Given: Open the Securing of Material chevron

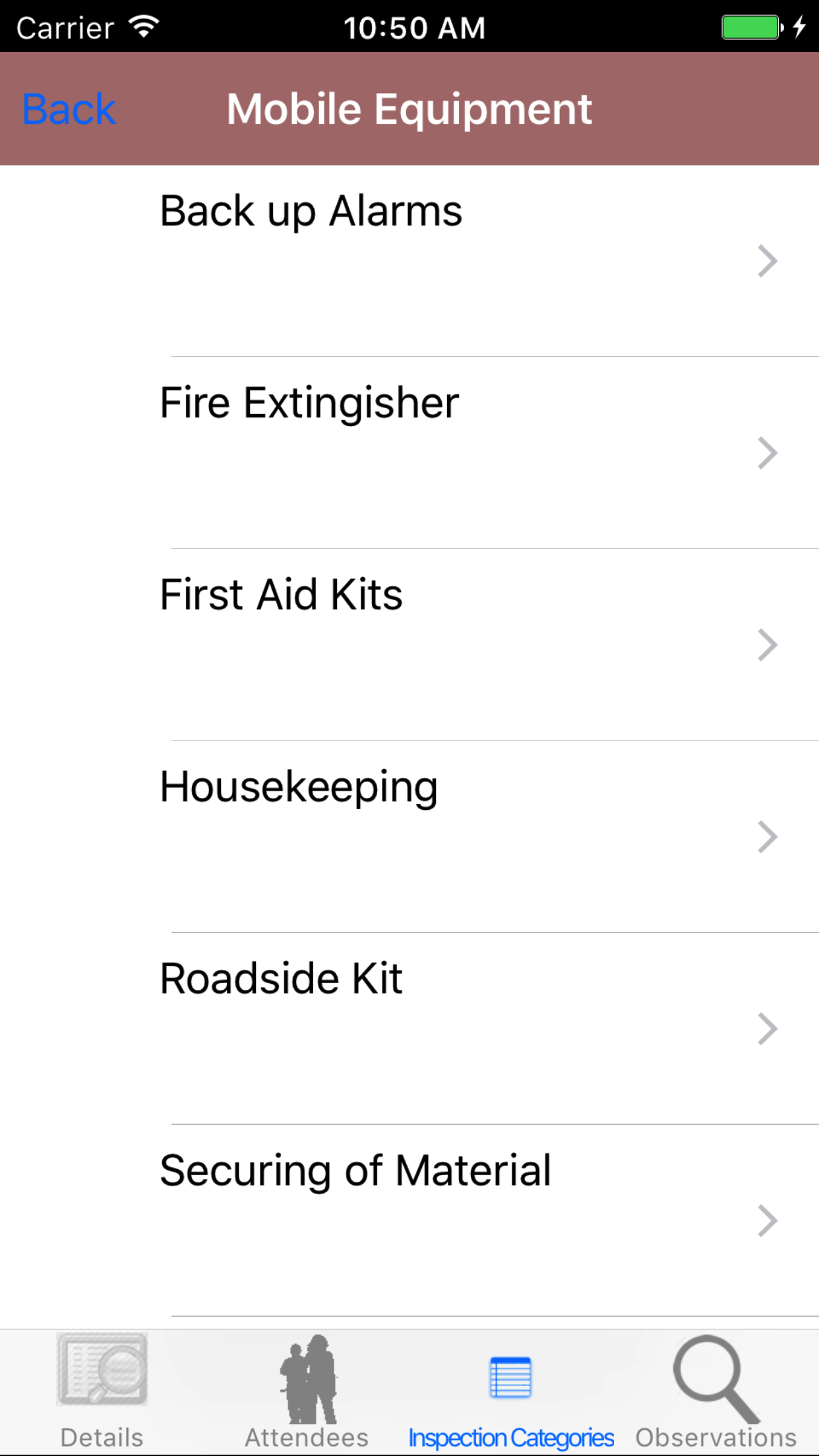Looking at the screenshot, I should pyautogui.click(x=768, y=1221).
